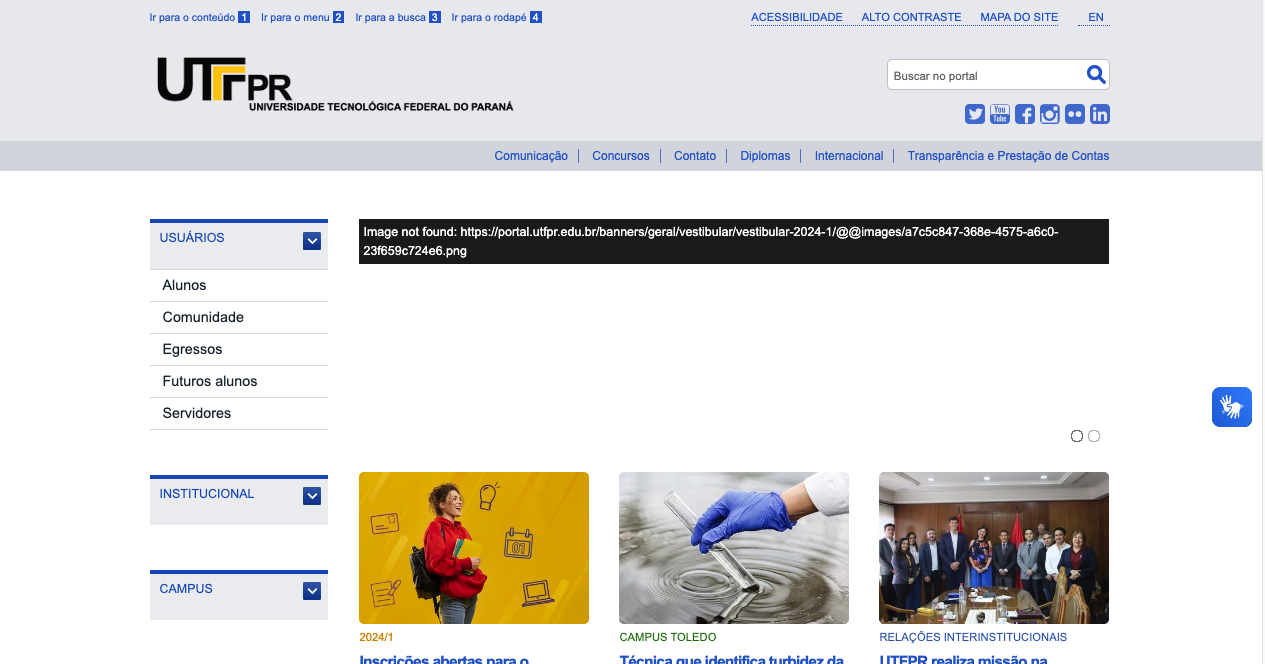1265x664 pixels.
Task: Click the CAMPUS section header
Action: 186,589
